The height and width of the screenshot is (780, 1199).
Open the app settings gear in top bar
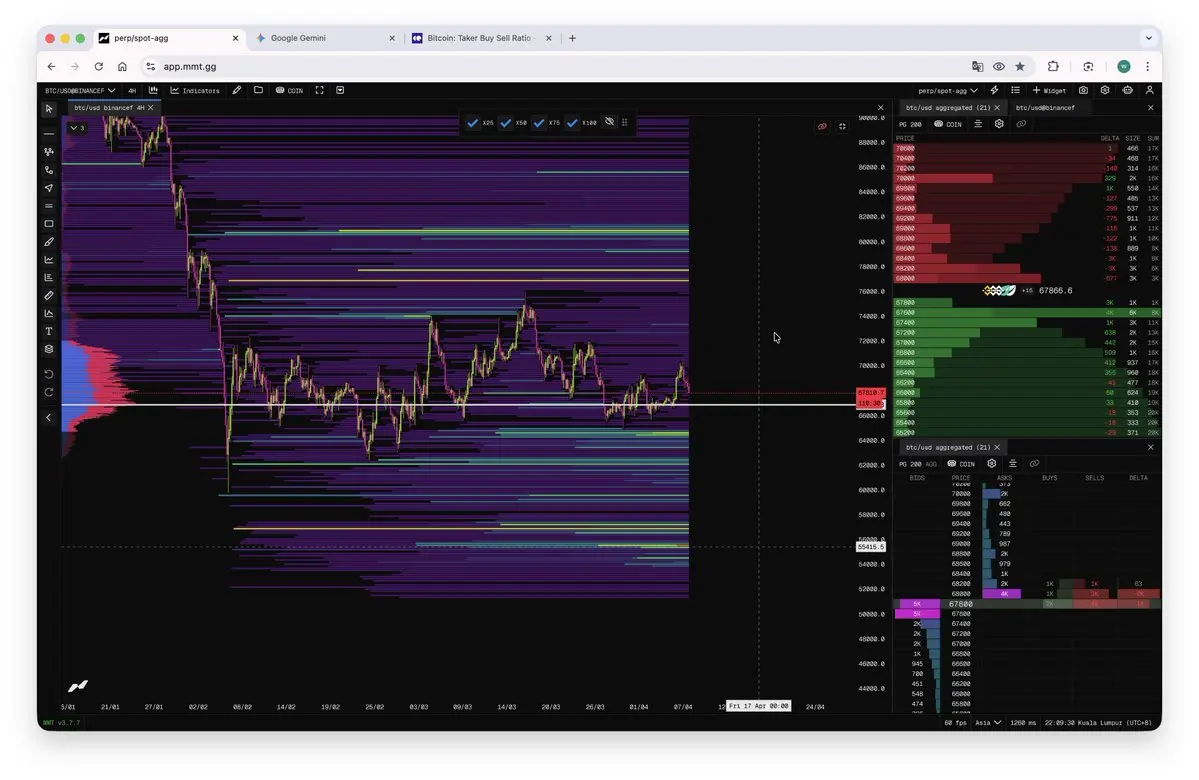pos(1105,90)
